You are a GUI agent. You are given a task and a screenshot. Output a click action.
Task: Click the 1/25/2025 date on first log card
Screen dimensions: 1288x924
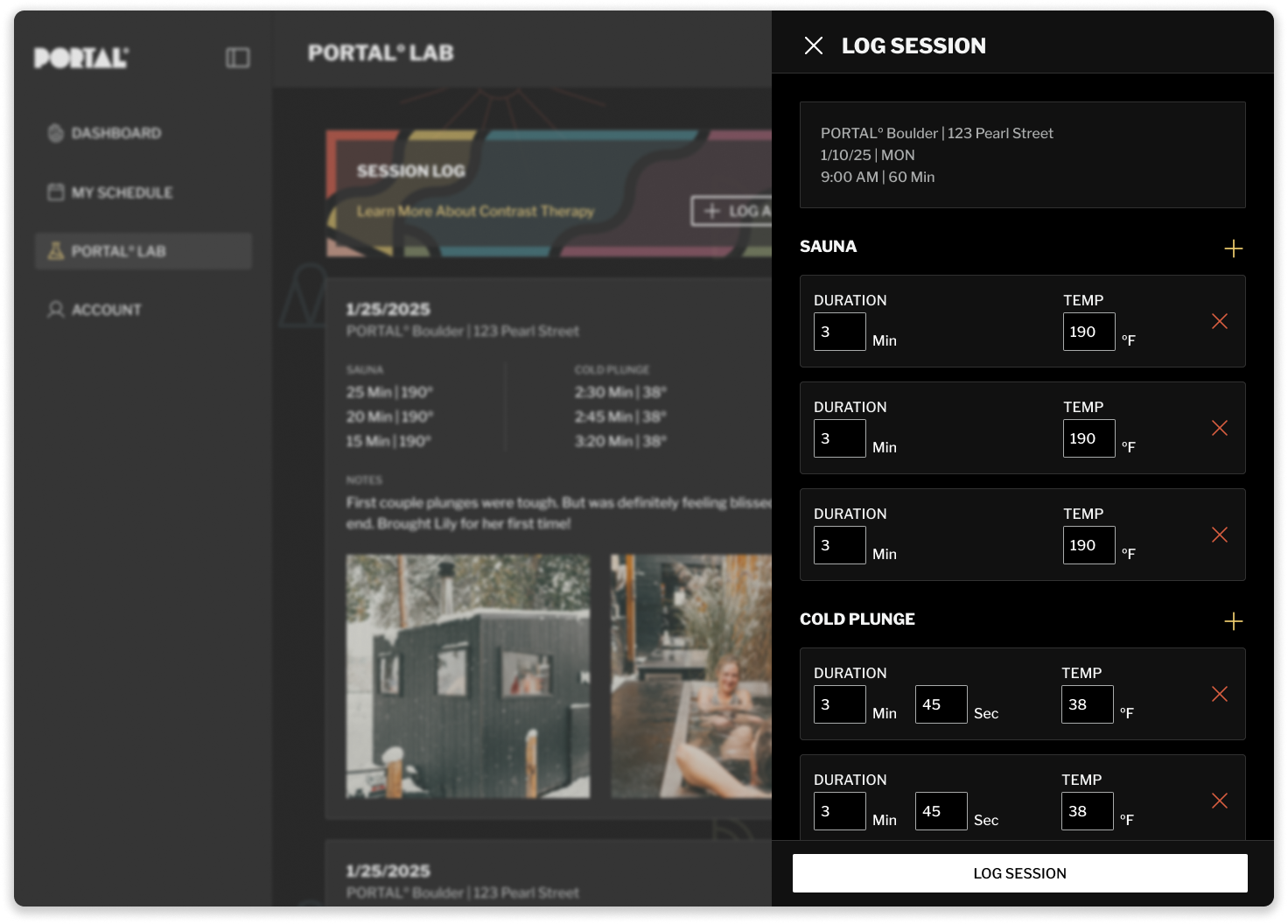click(388, 309)
